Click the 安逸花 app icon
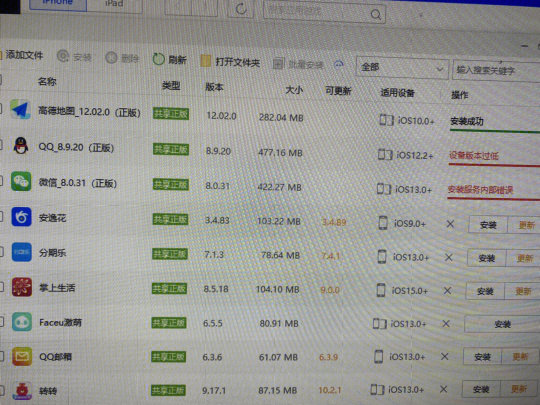The width and height of the screenshot is (540, 405). click(21, 217)
